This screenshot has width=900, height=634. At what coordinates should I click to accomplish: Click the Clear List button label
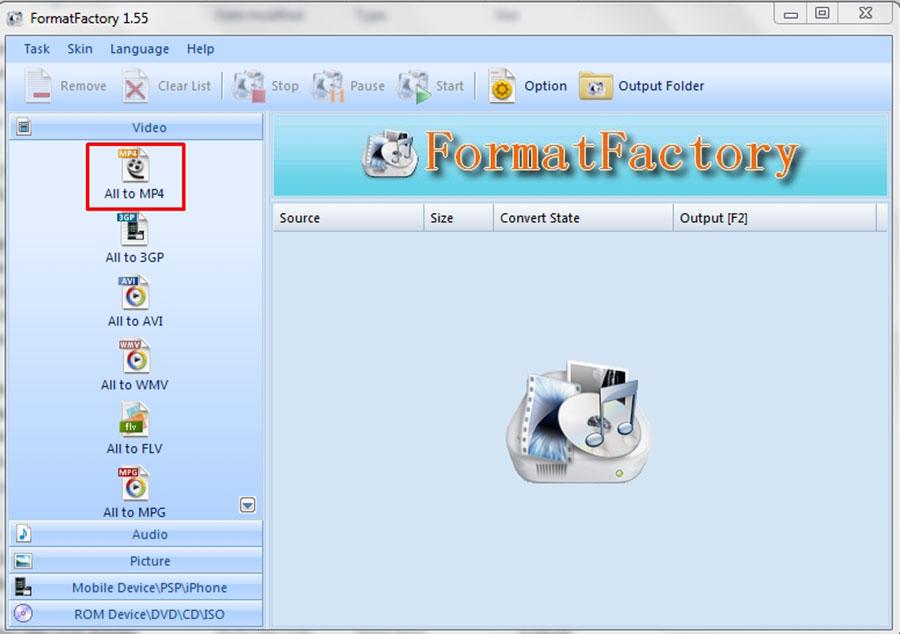click(184, 86)
